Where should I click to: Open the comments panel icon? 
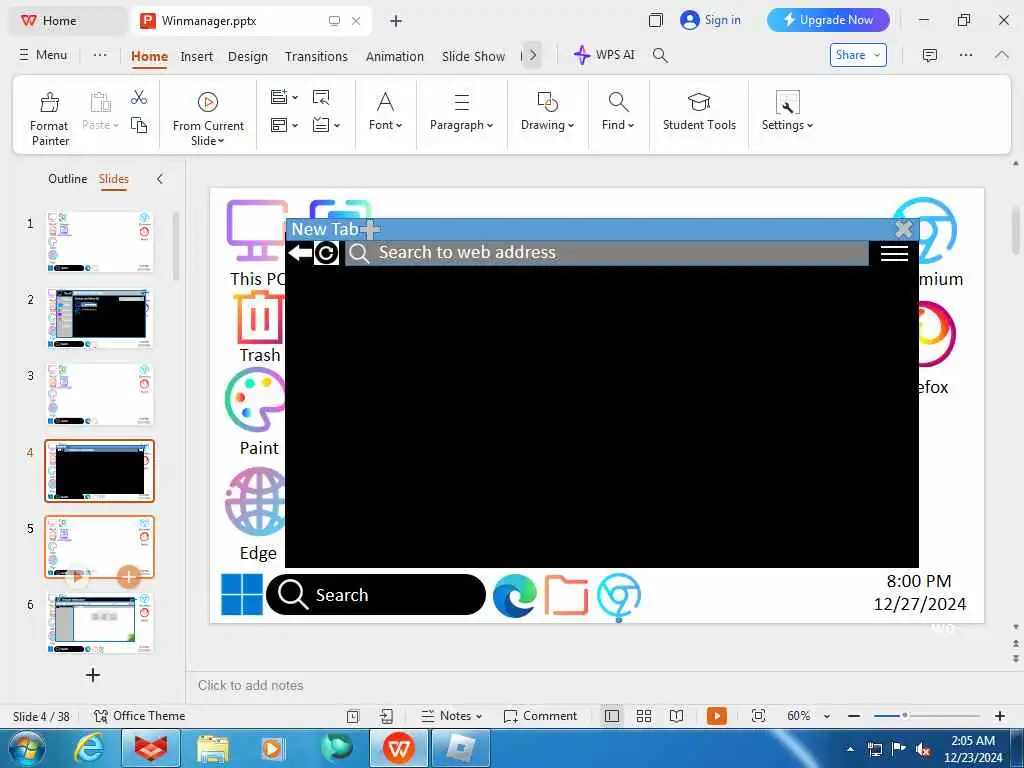point(929,56)
